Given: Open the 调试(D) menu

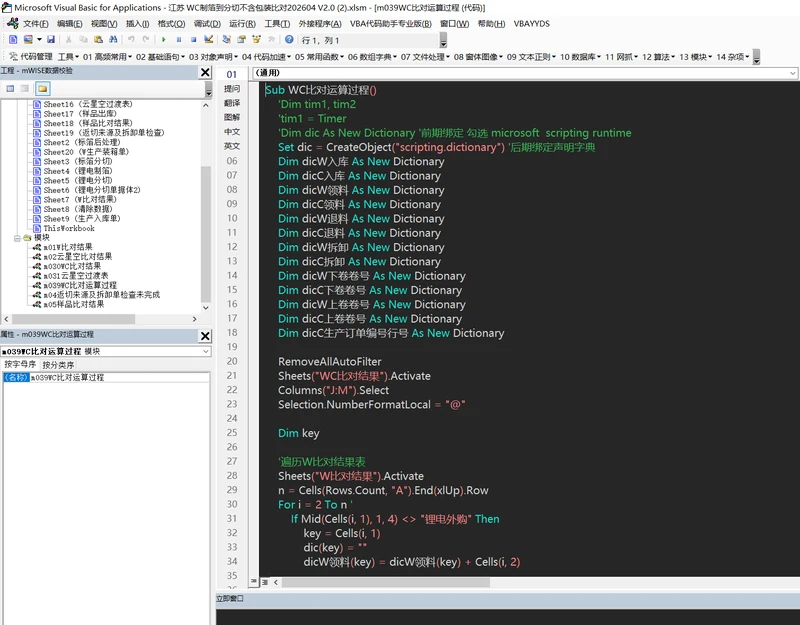Looking at the screenshot, I should coord(207,23).
